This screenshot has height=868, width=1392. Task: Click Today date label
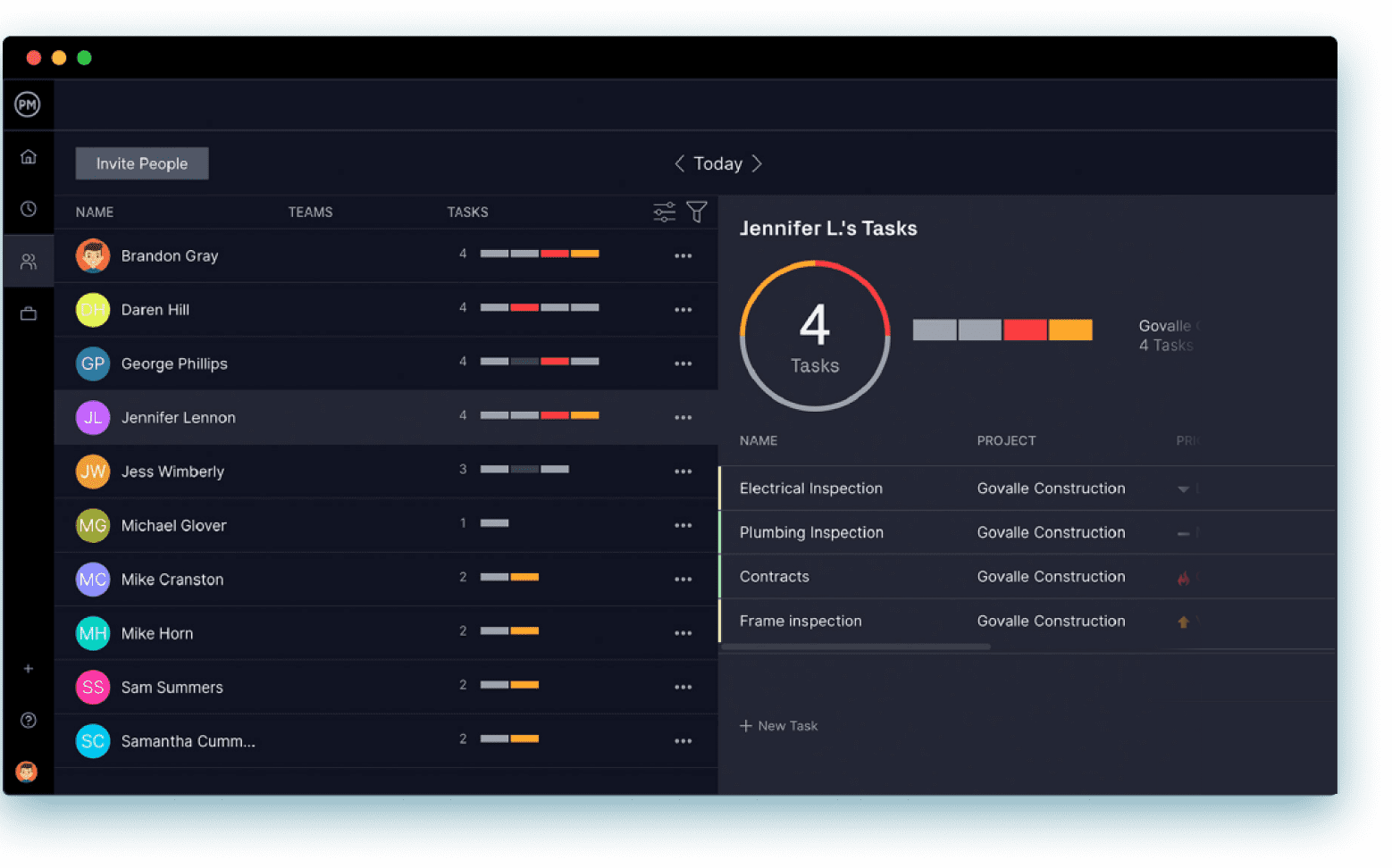coord(718,163)
